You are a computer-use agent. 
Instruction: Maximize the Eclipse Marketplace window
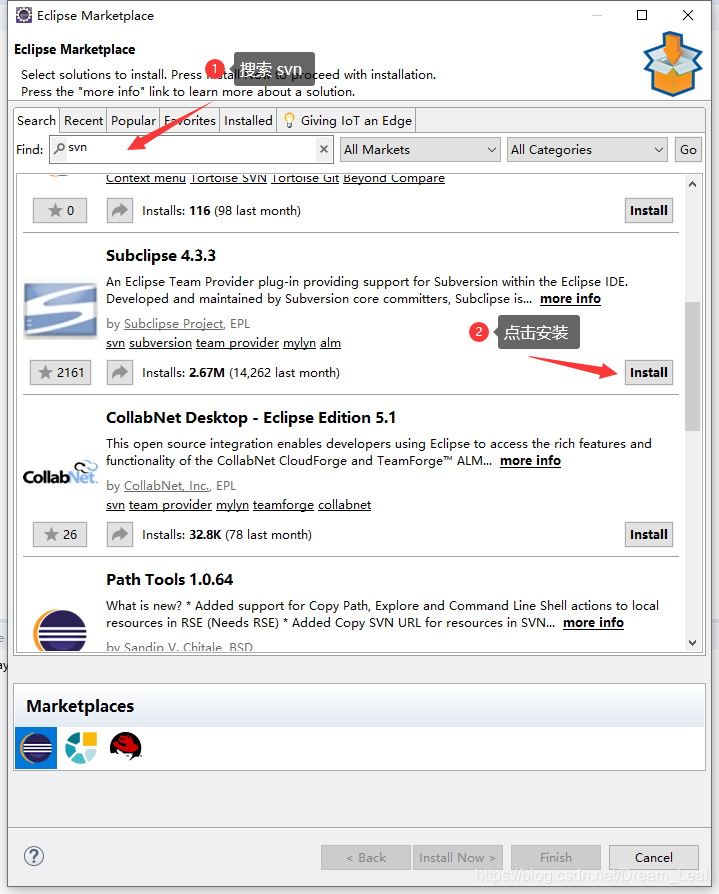pos(642,15)
